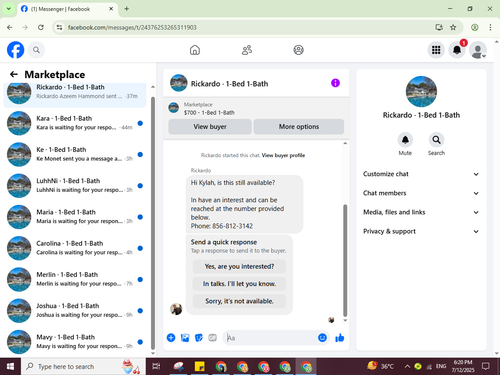Screen dimensions: 500x375
Task: Send quick response "Sorry, it's not available."
Action: (x=239, y=301)
